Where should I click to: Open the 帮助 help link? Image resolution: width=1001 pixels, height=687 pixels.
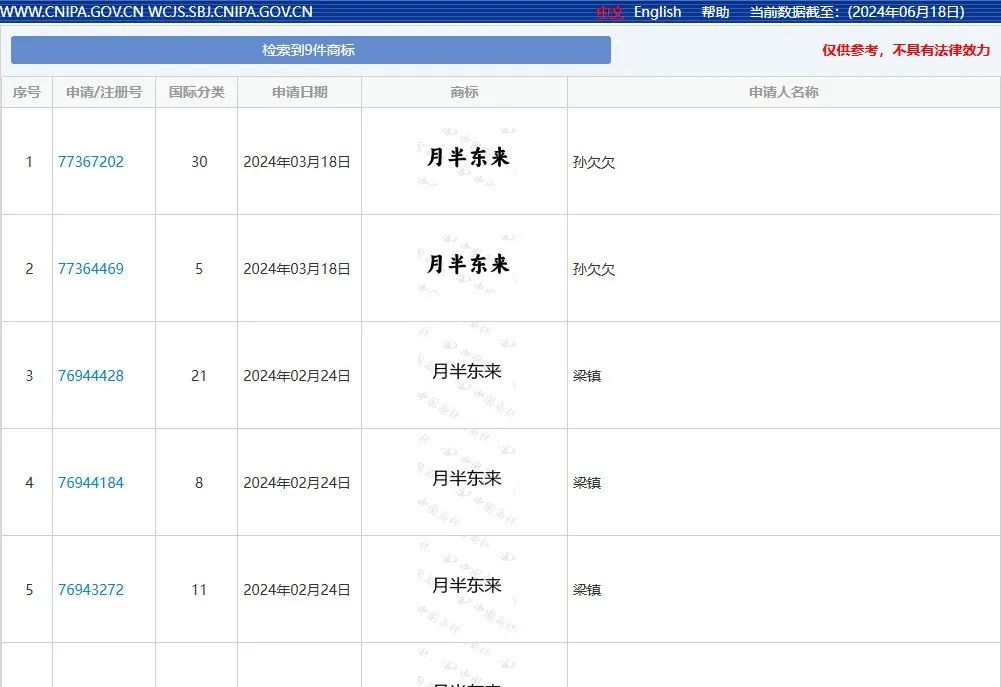pyautogui.click(x=715, y=12)
